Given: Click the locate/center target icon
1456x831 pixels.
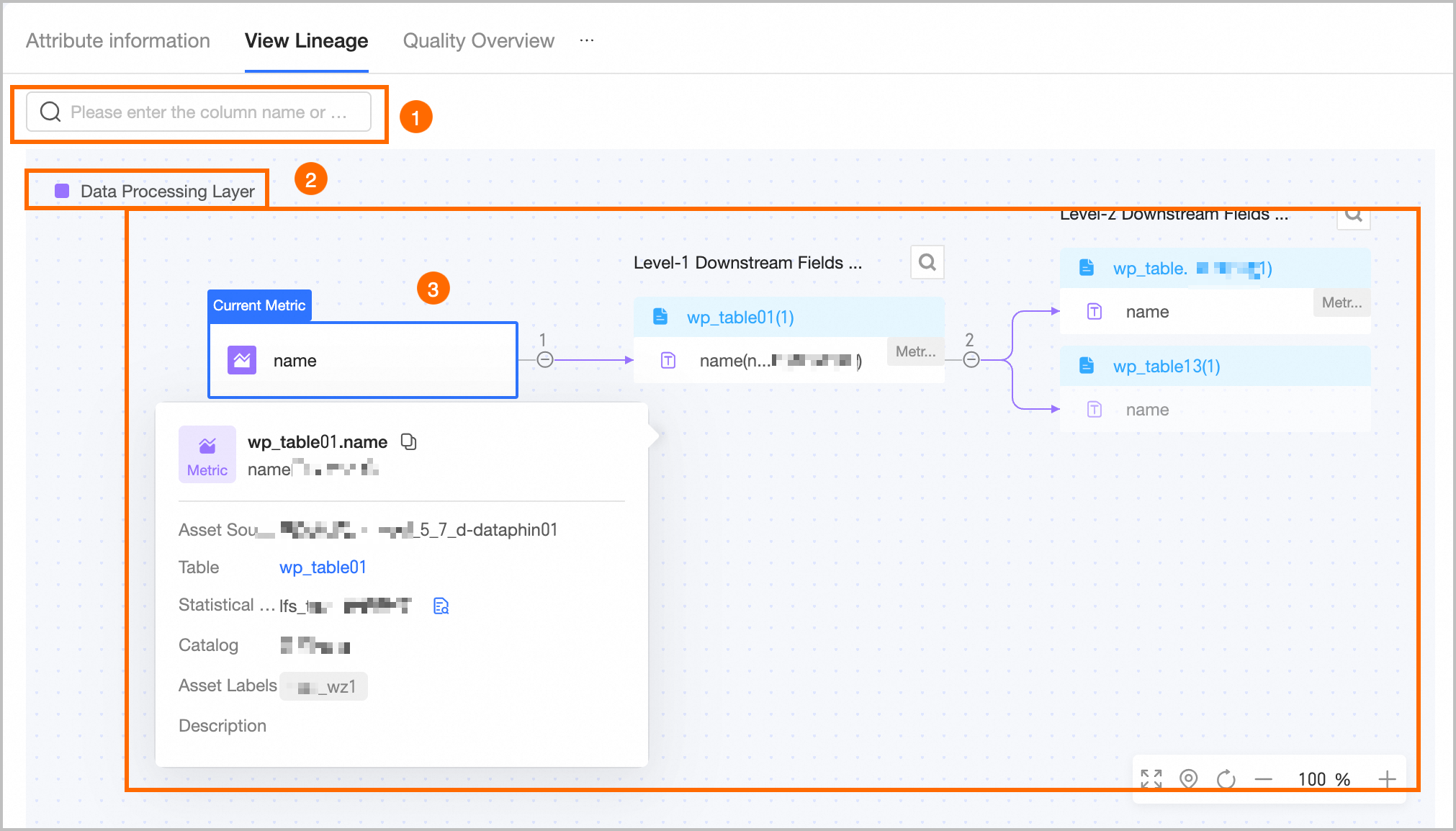Looking at the screenshot, I should (1188, 778).
